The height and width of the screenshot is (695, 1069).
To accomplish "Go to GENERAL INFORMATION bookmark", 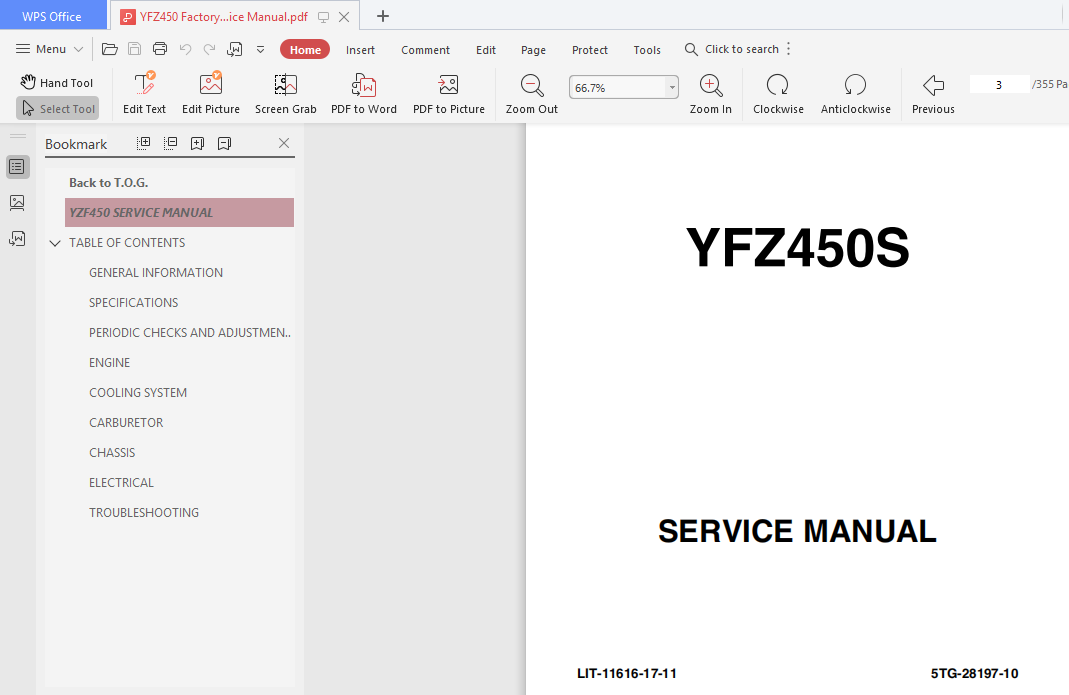I will point(155,273).
